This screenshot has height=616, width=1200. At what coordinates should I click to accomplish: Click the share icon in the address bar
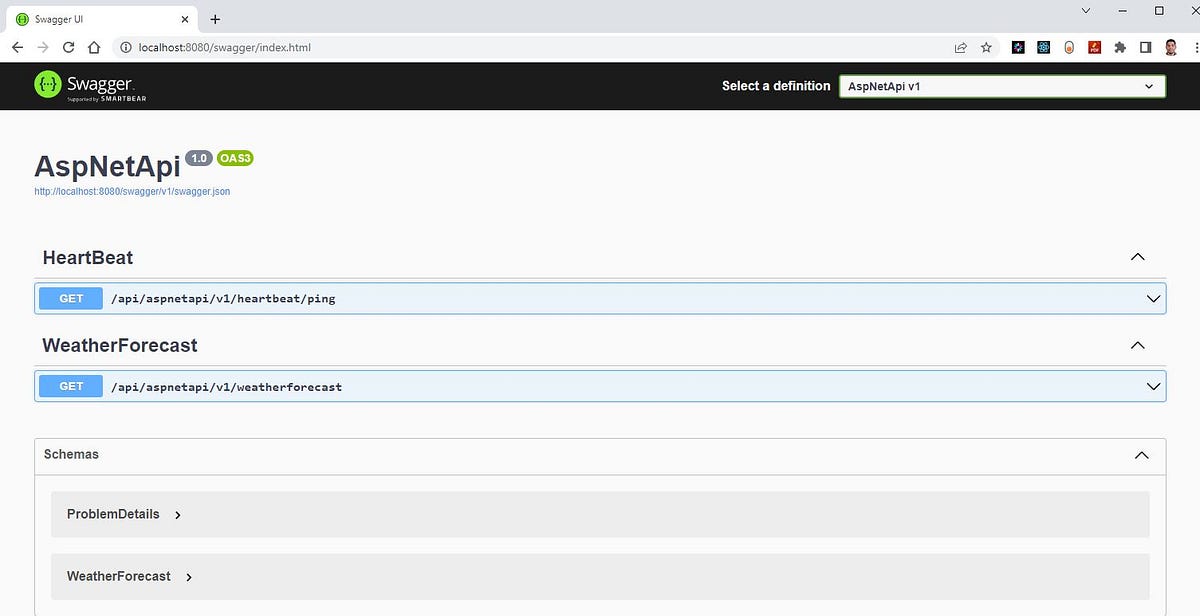[960, 47]
